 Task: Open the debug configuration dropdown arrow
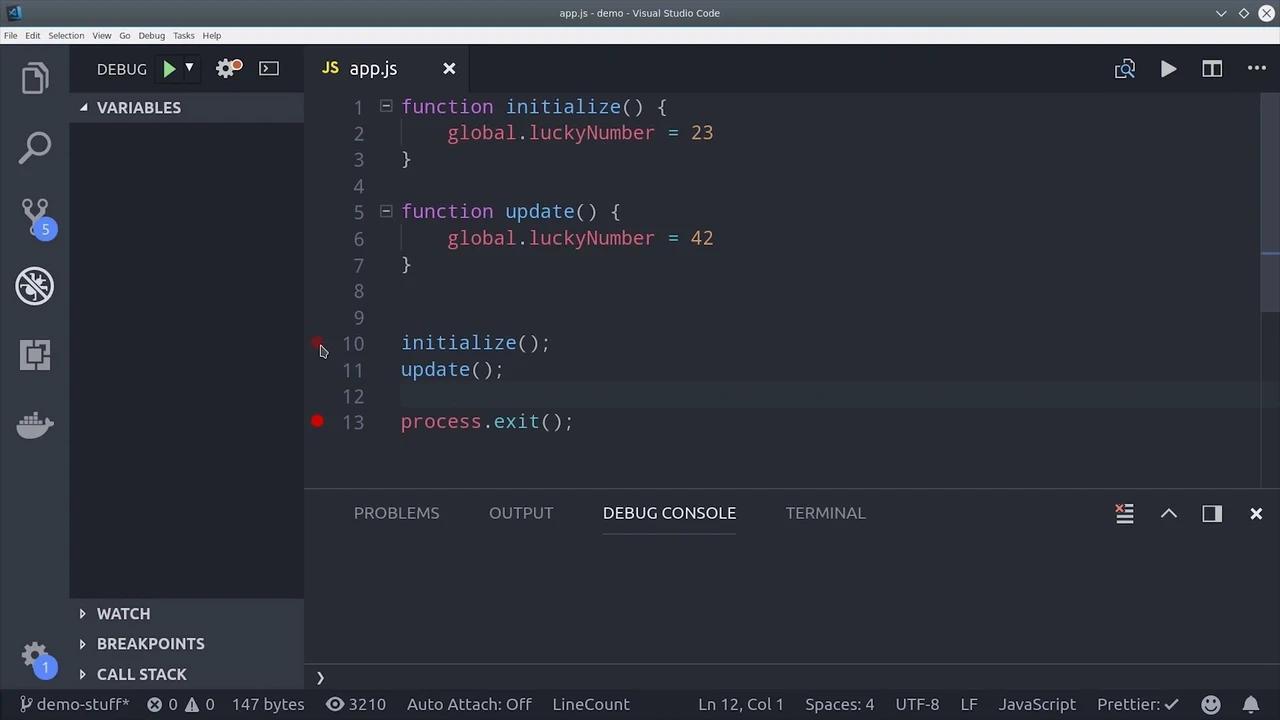click(189, 69)
